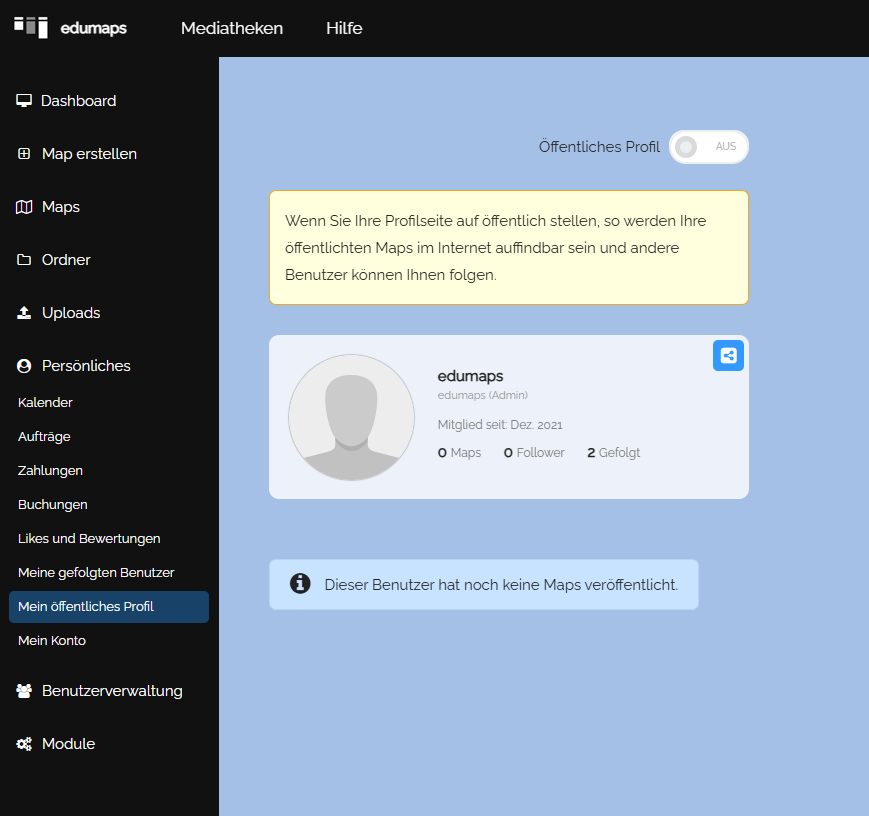Select Likes und Bewertungen

coord(89,538)
